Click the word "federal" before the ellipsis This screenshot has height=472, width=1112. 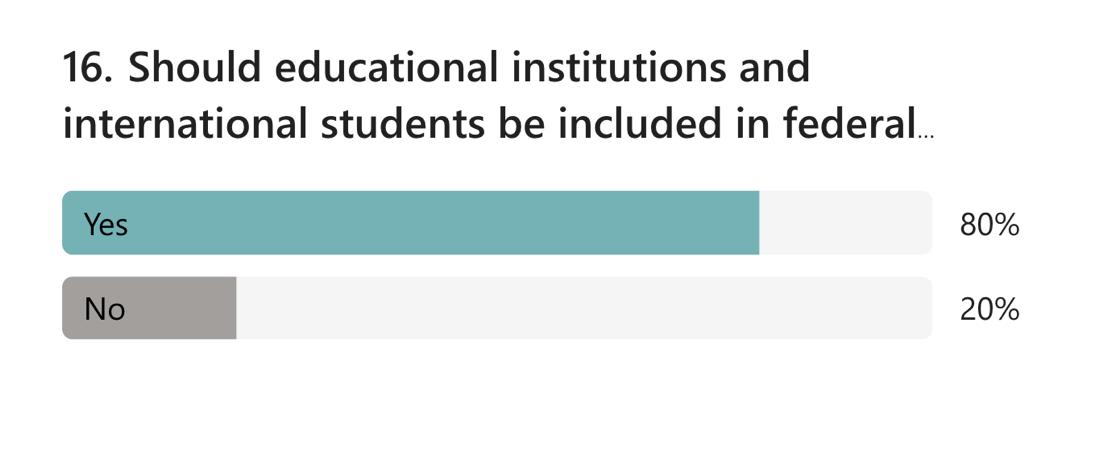tap(850, 125)
